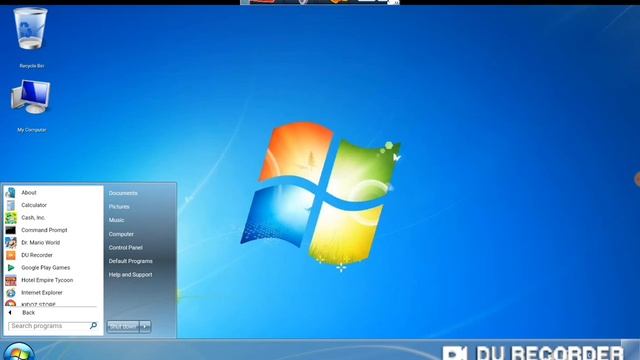Expand the Shut down options arrow

[145, 327]
